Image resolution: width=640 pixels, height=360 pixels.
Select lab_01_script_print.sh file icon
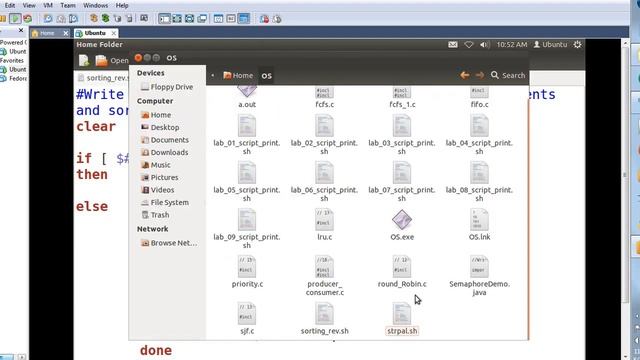[x=247, y=126]
